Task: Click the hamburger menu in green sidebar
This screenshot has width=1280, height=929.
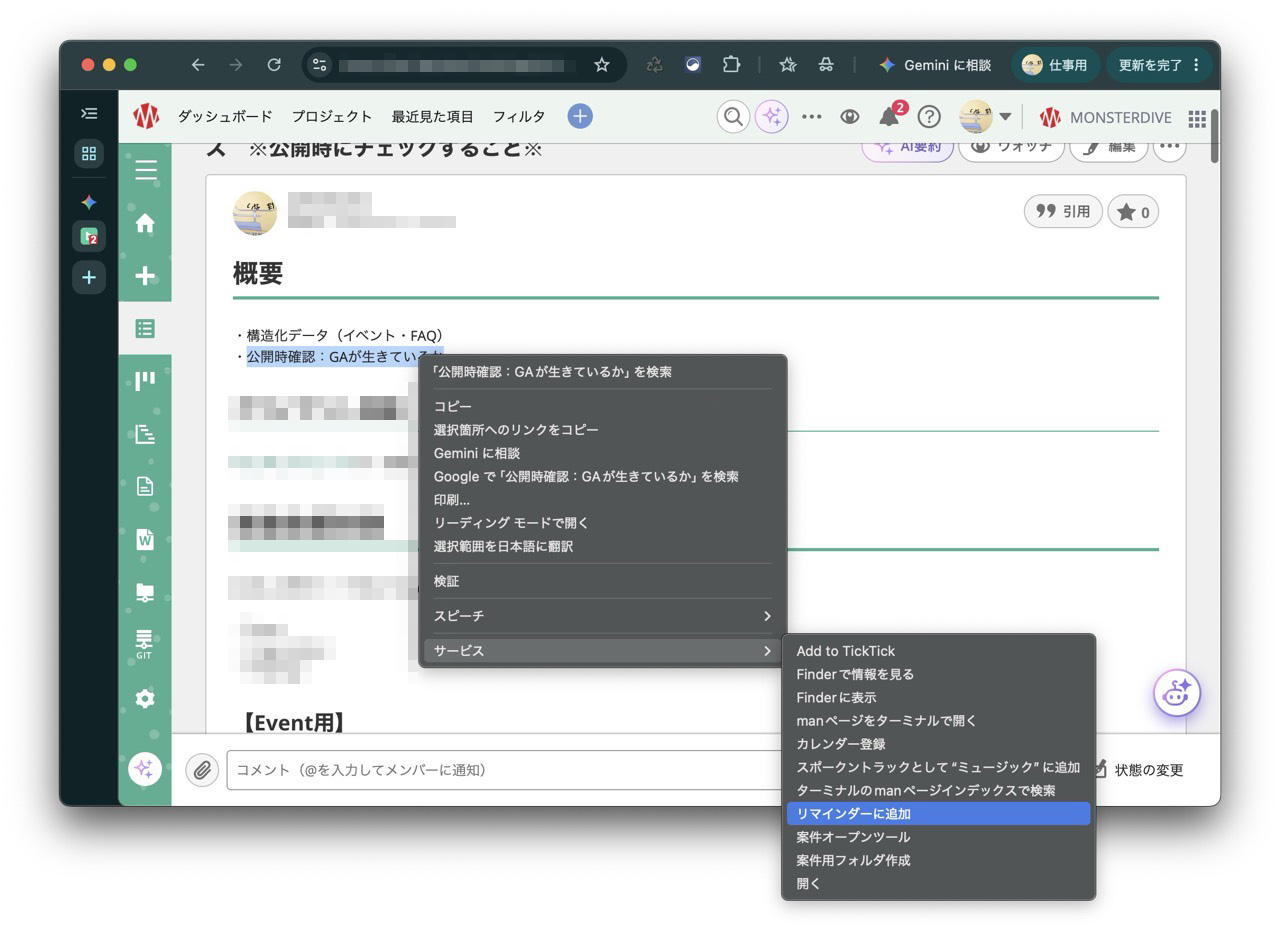Action: coord(146,170)
